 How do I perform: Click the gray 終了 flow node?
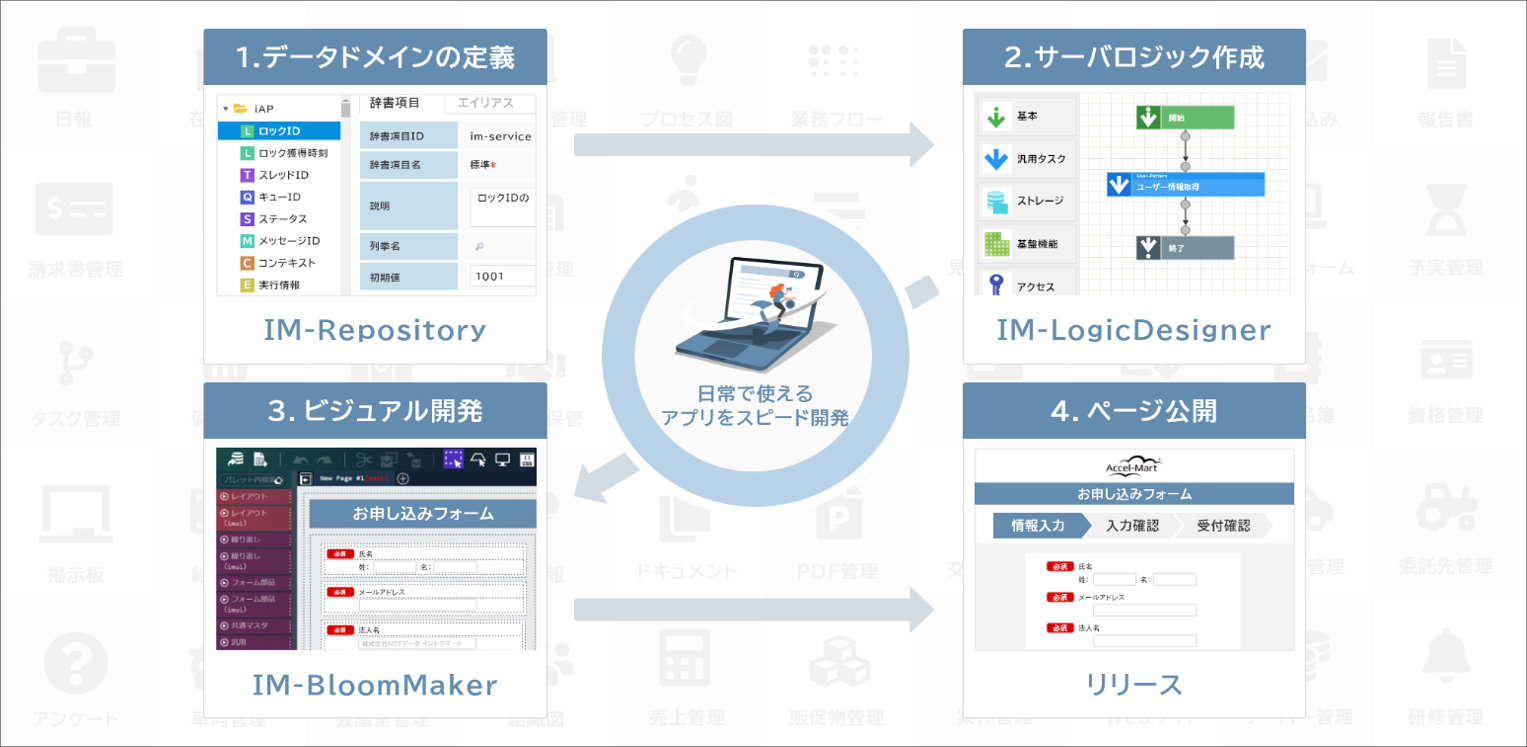click(x=1185, y=248)
